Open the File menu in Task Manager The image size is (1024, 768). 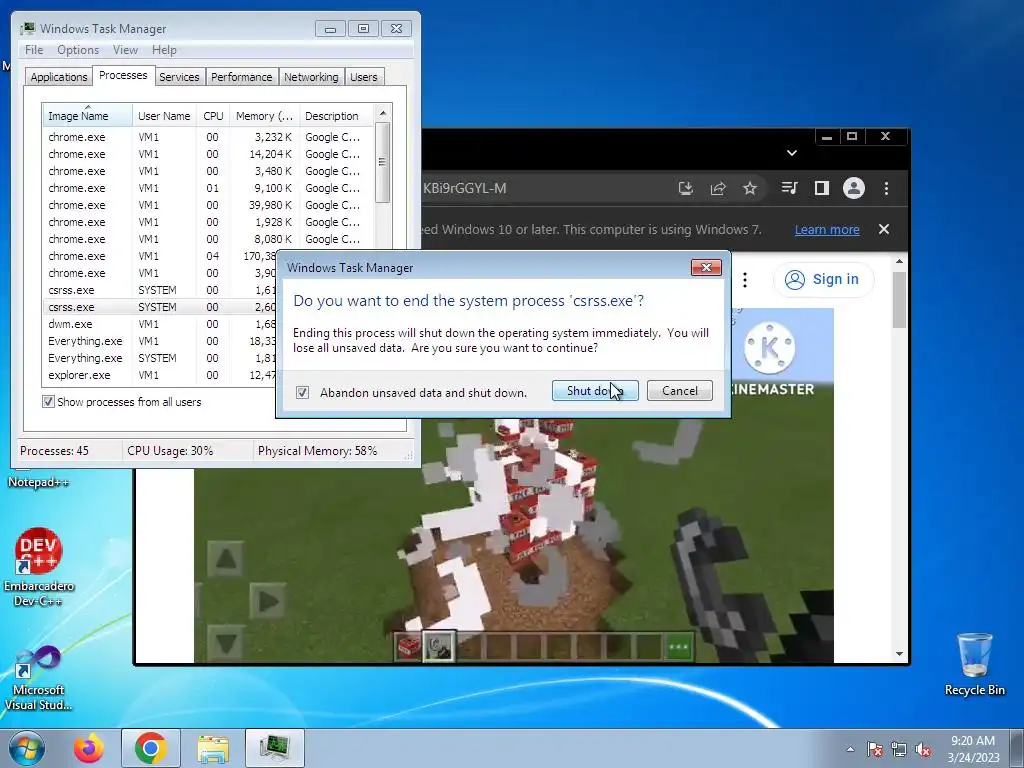pos(34,50)
